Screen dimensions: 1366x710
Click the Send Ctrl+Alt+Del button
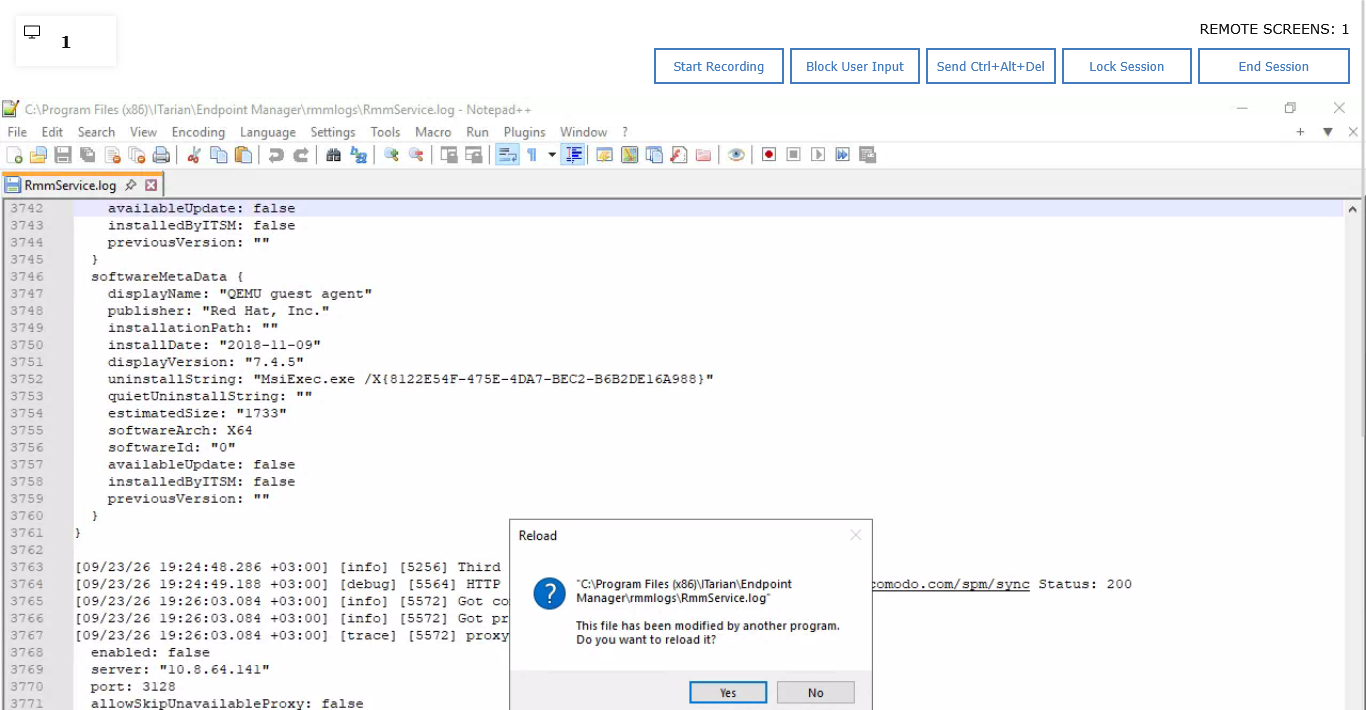coord(991,66)
